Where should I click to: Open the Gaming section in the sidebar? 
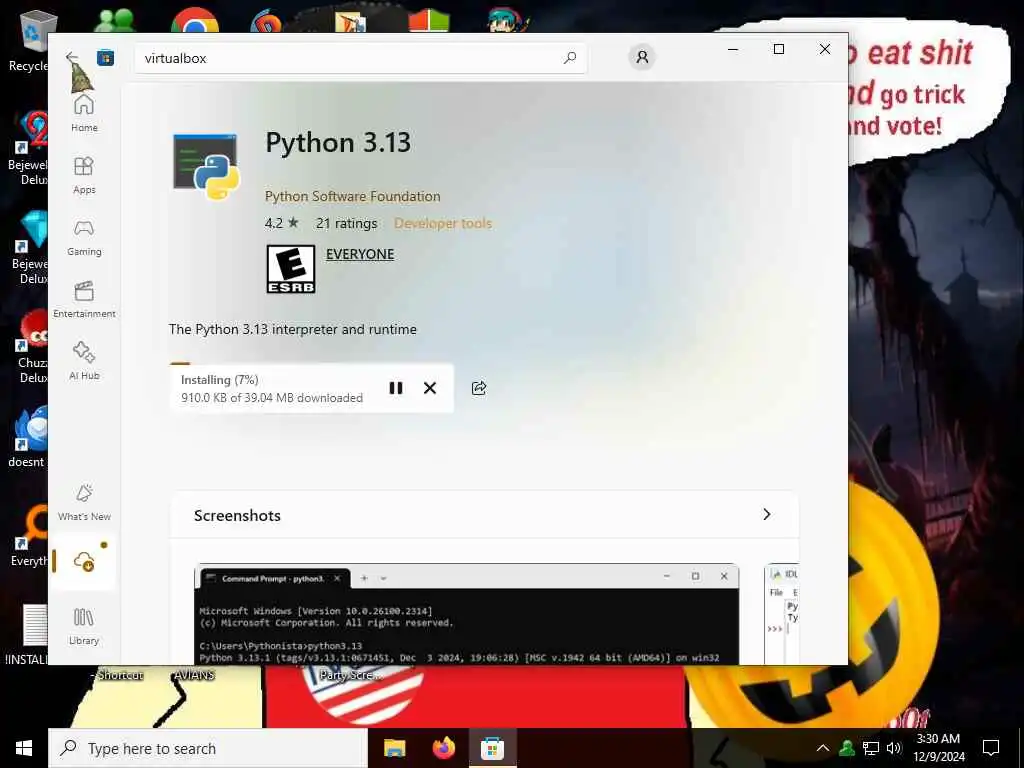84,238
